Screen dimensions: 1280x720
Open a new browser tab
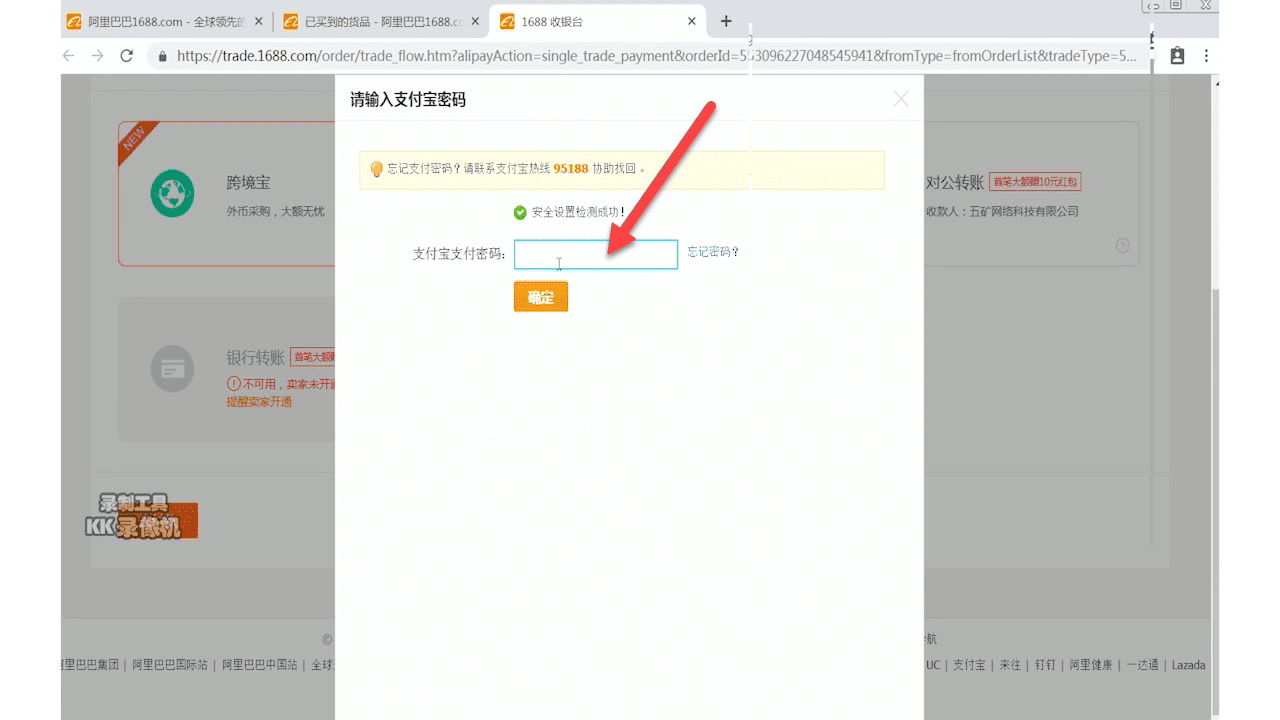pos(726,21)
